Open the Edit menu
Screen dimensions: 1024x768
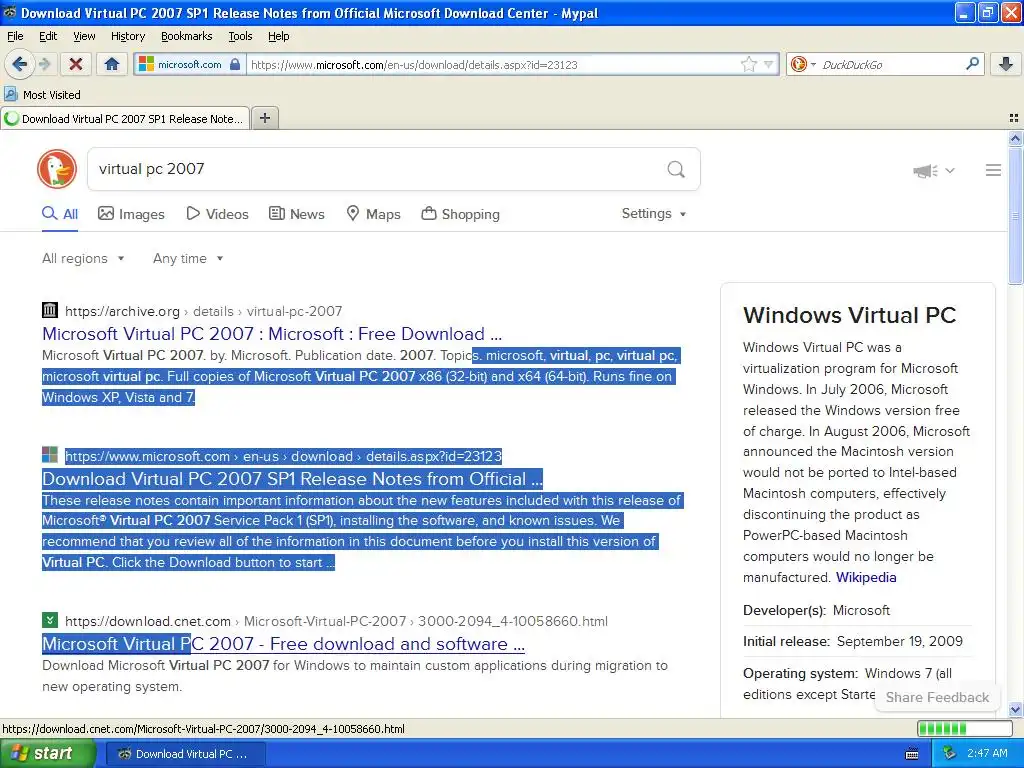(x=48, y=36)
